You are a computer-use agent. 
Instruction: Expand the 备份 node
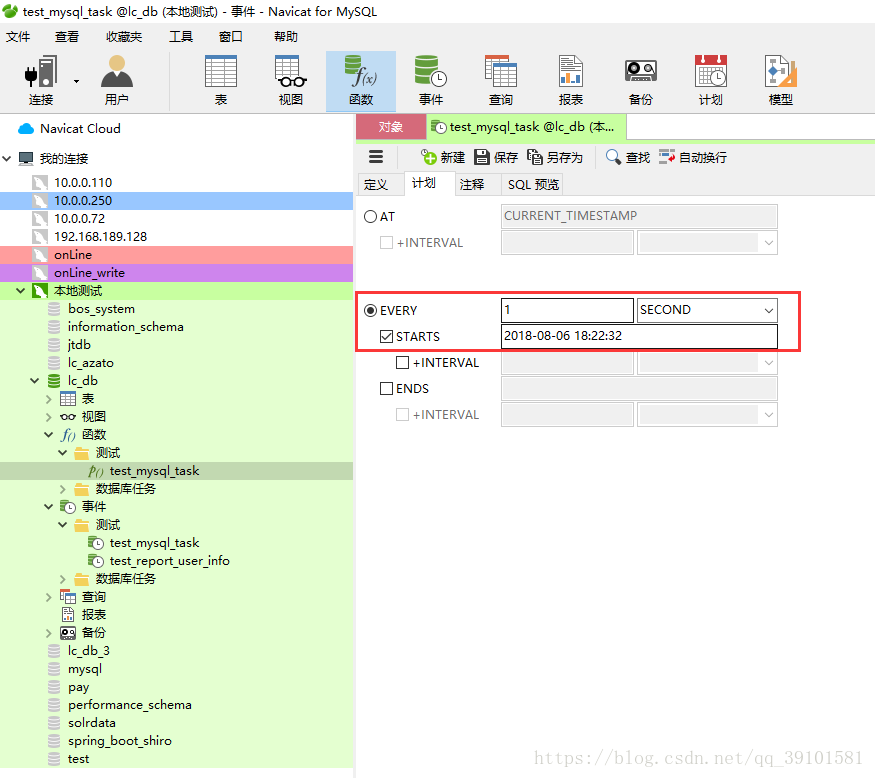point(49,633)
